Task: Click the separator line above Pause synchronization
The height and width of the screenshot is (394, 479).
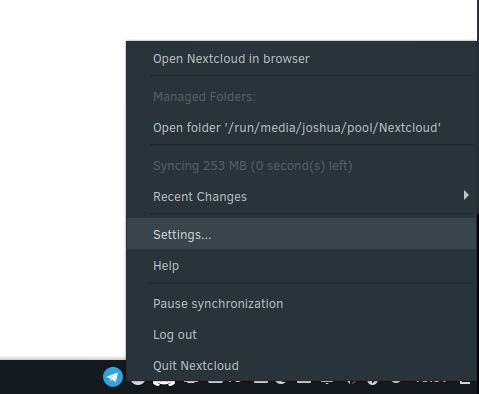Action: coord(311,283)
